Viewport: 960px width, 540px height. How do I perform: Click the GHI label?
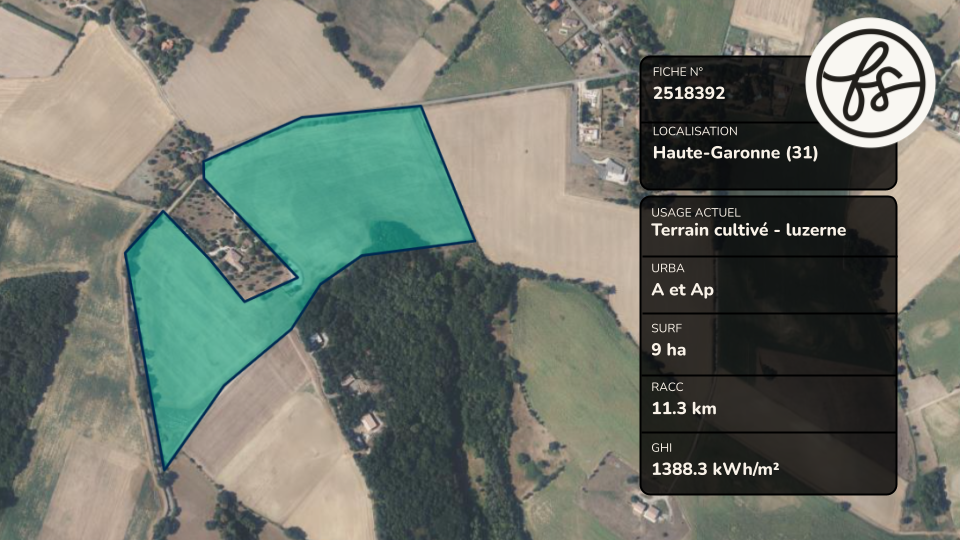[x=661, y=448]
